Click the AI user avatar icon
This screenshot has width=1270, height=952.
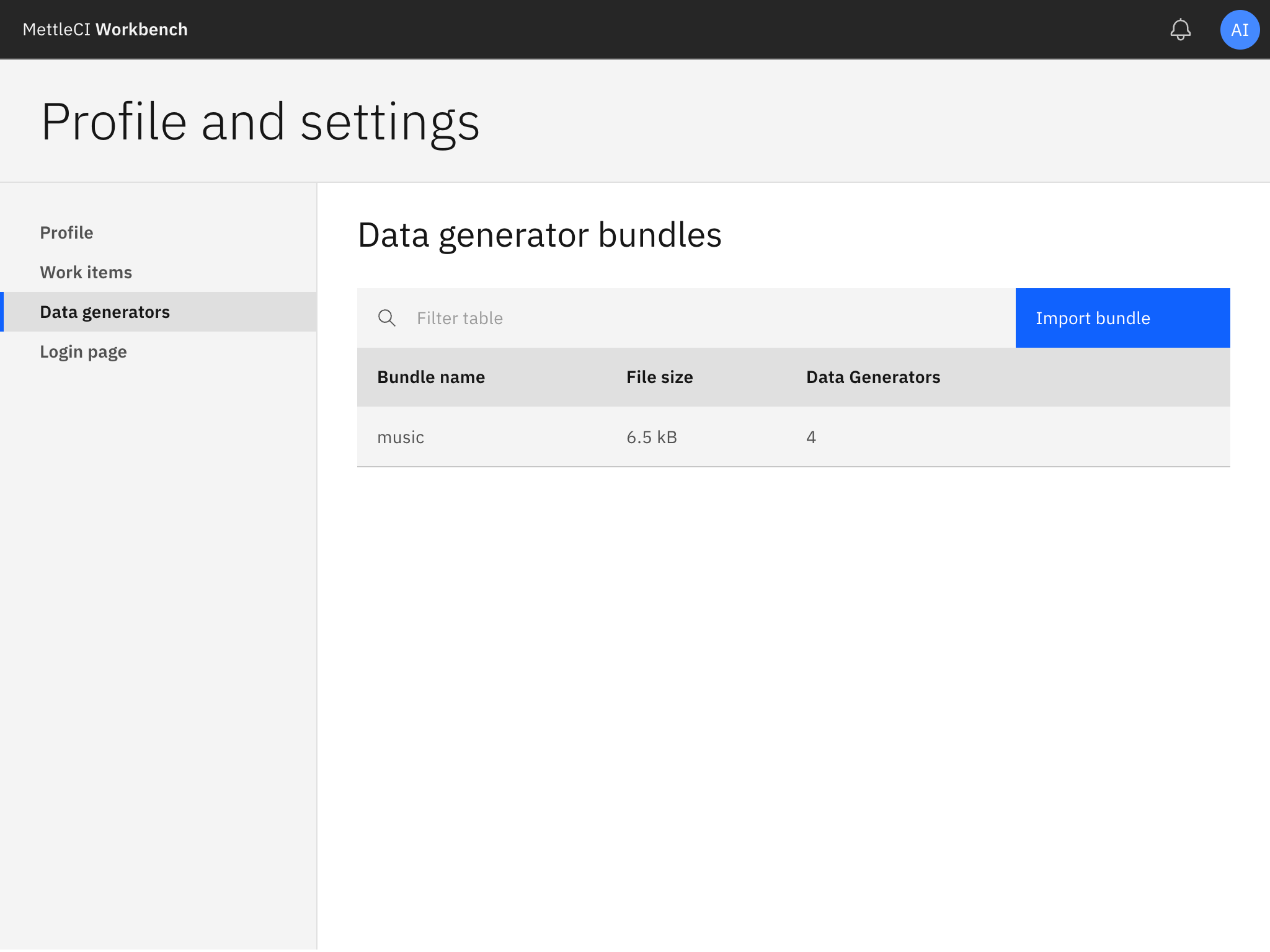pos(1239,29)
